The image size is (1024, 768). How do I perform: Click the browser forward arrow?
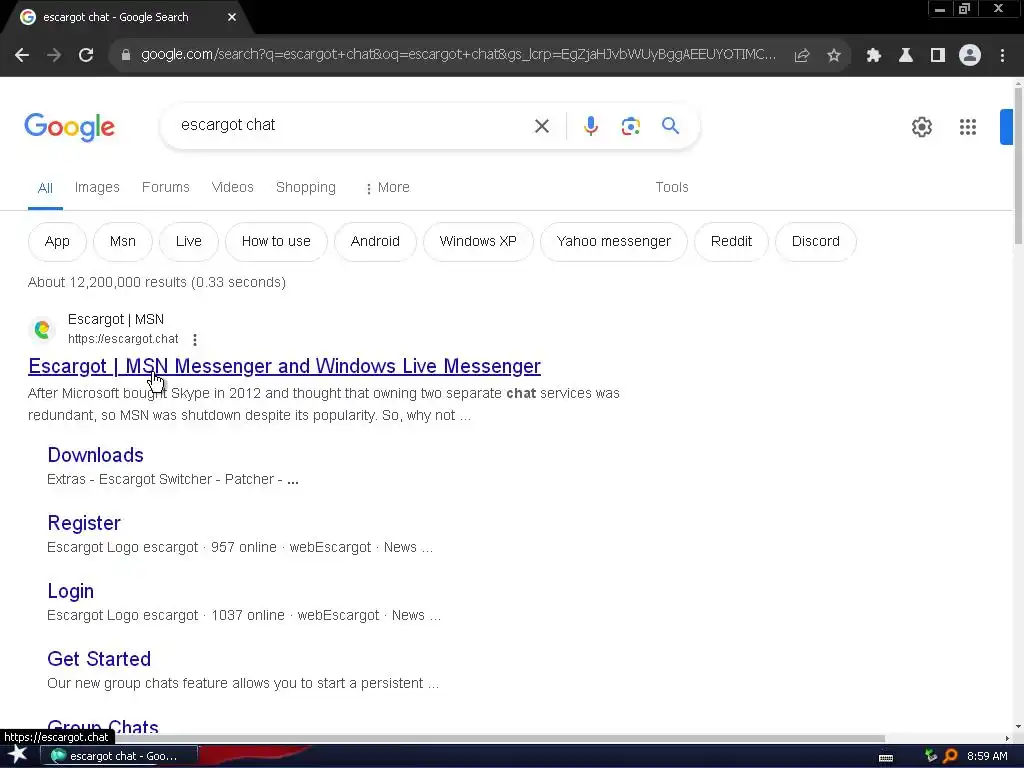[54, 56]
